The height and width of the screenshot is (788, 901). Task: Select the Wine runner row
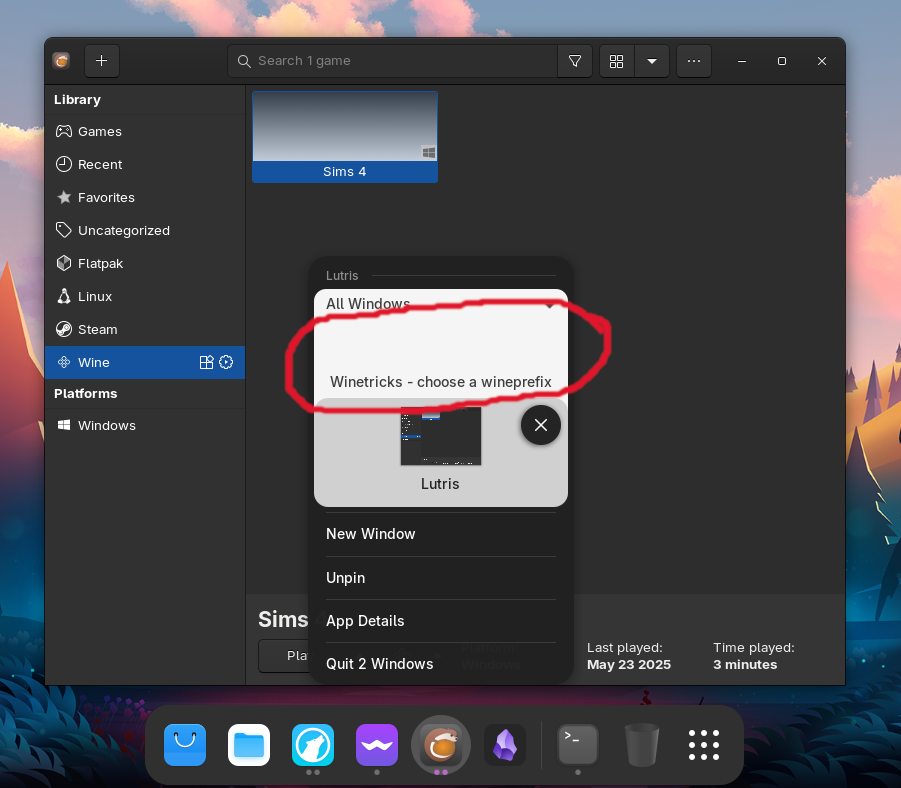pyautogui.click(x=145, y=362)
